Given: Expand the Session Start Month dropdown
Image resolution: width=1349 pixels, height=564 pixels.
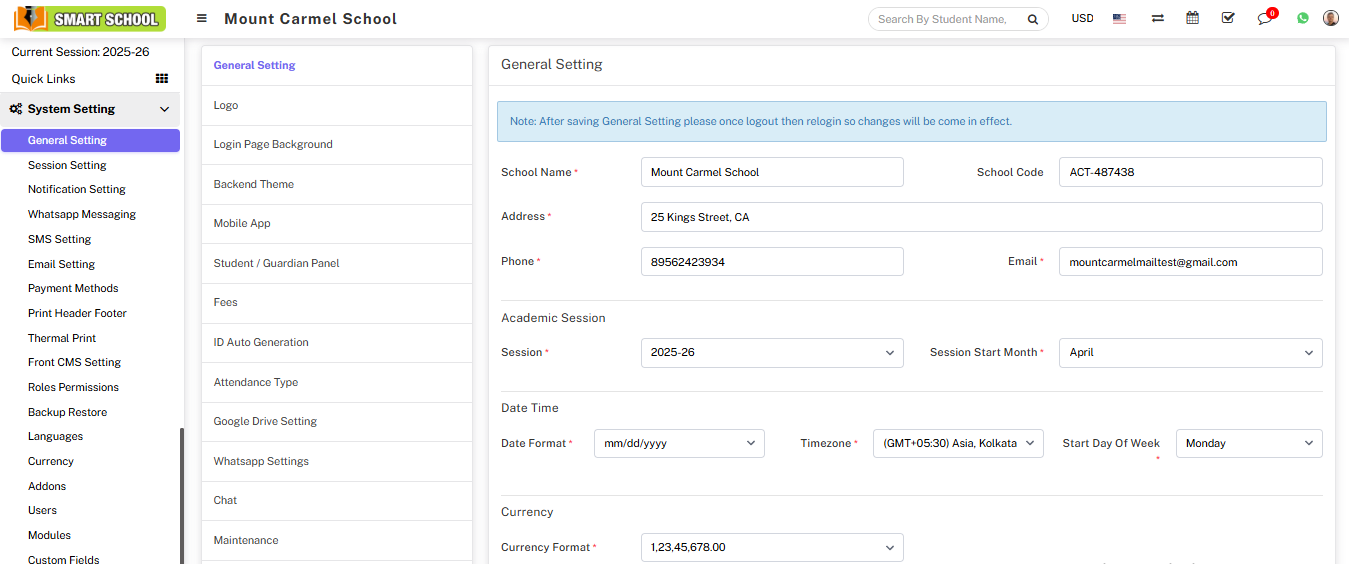Looking at the screenshot, I should click(x=1190, y=353).
